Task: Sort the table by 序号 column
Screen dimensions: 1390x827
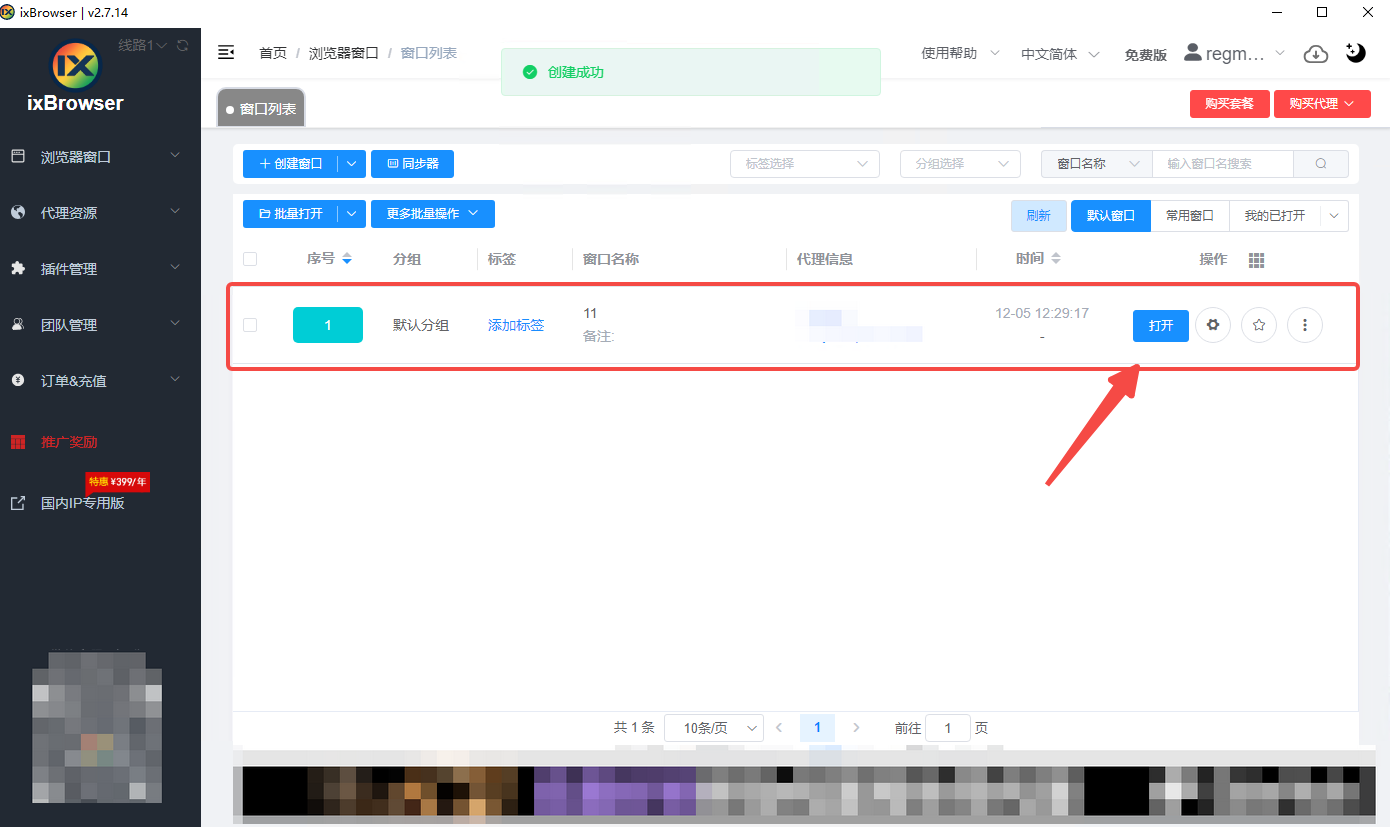Action: [347, 259]
